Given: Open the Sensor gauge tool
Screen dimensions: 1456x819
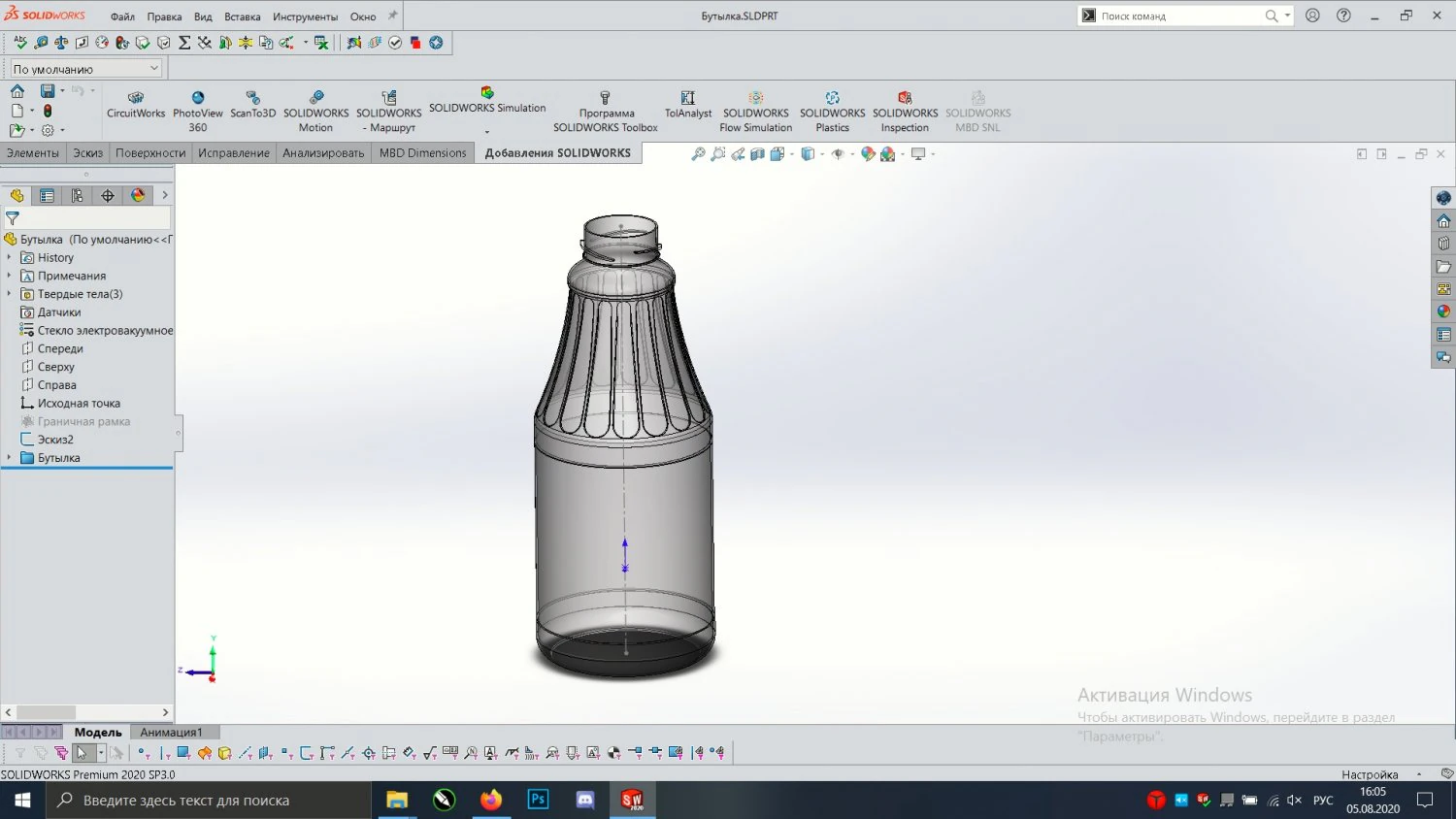Looking at the screenshot, I should click(x=102, y=43).
